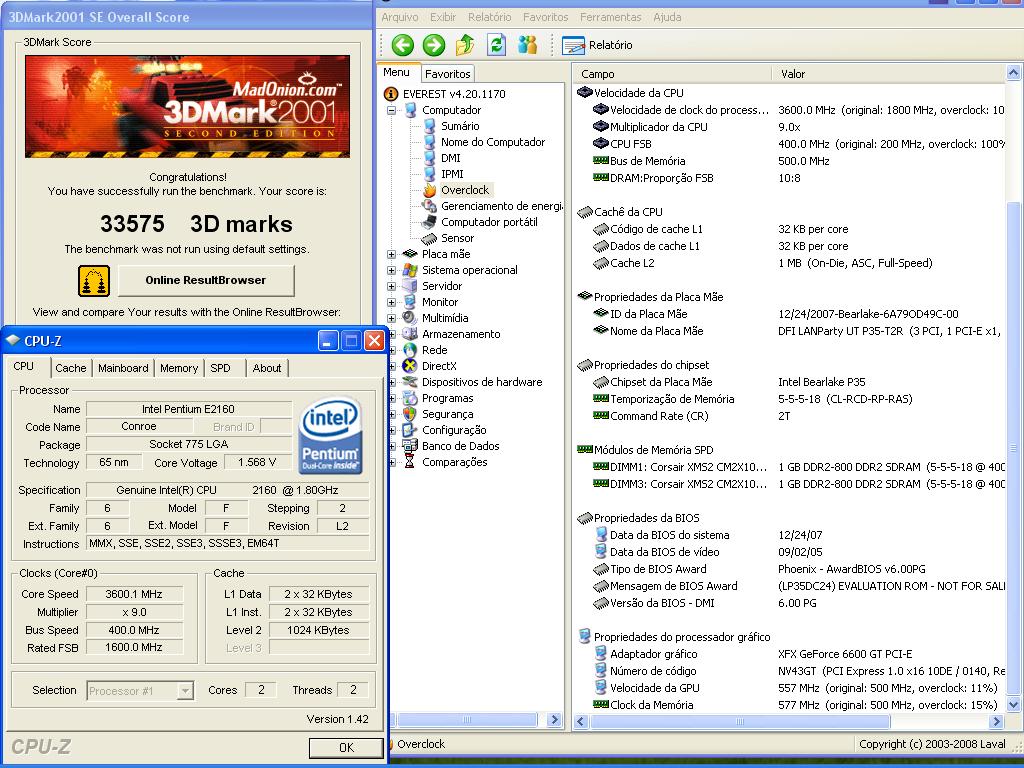Select Computador portátil tree item
Screen dimensions: 1024x768
click(x=489, y=222)
